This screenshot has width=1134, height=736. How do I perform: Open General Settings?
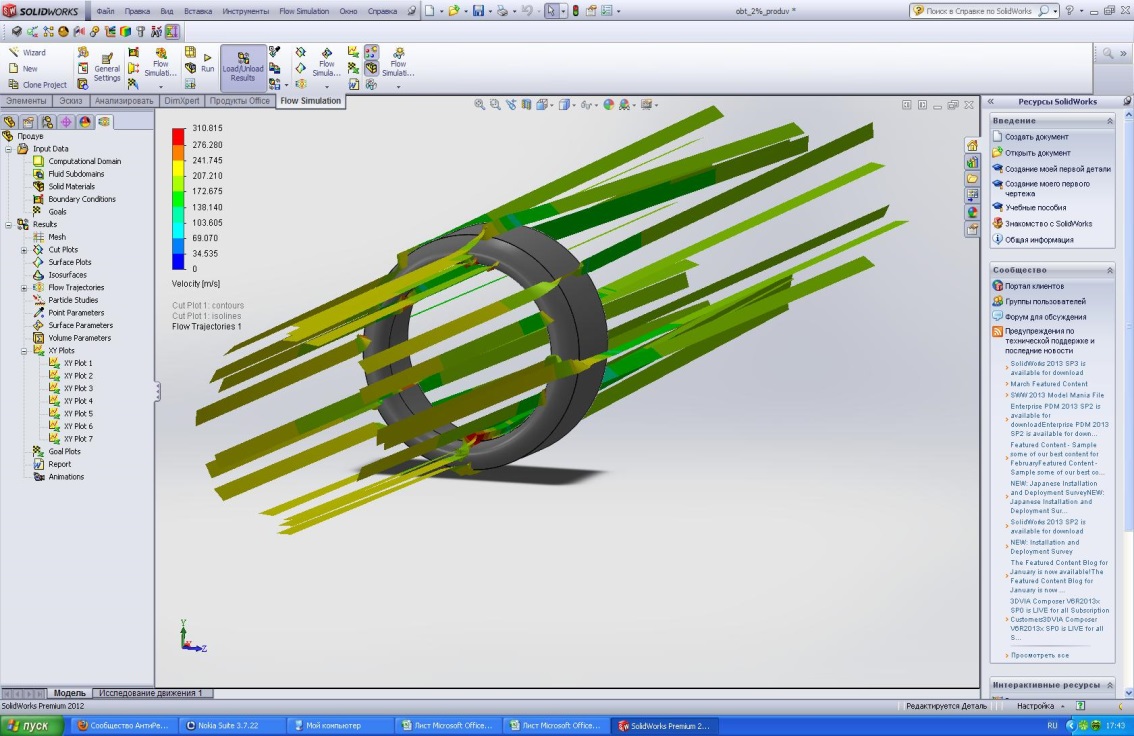tap(107, 67)
